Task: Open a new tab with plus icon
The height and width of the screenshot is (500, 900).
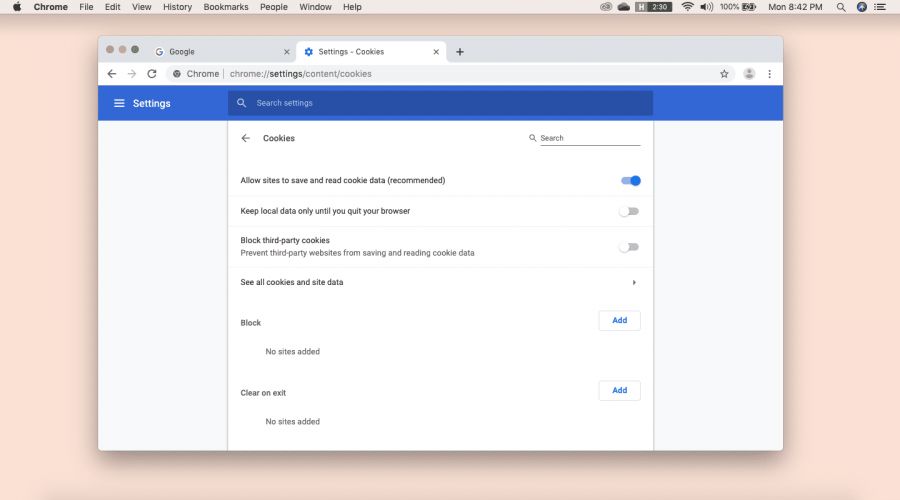Action: [460, 52]
